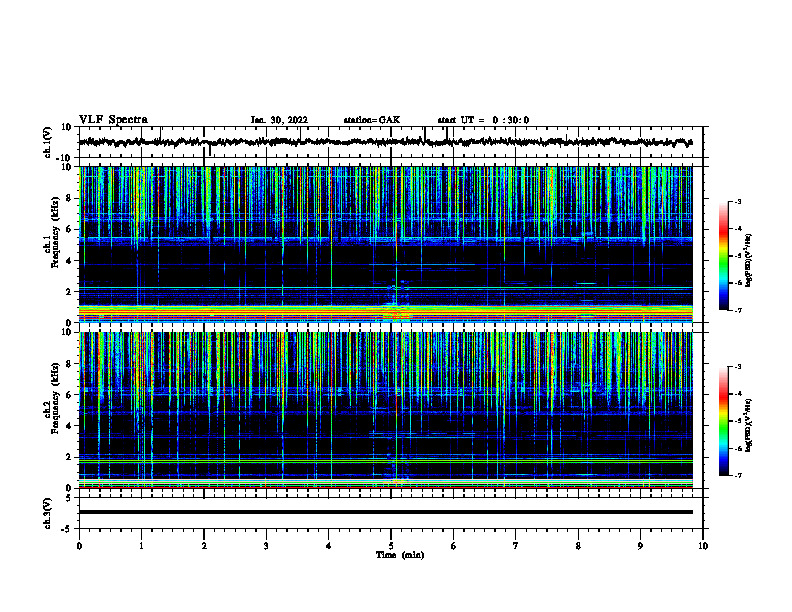
Task: Click the '-5' tick on ch.3 voltage axis
Action: pyautogui.click(x=67, y=529)
